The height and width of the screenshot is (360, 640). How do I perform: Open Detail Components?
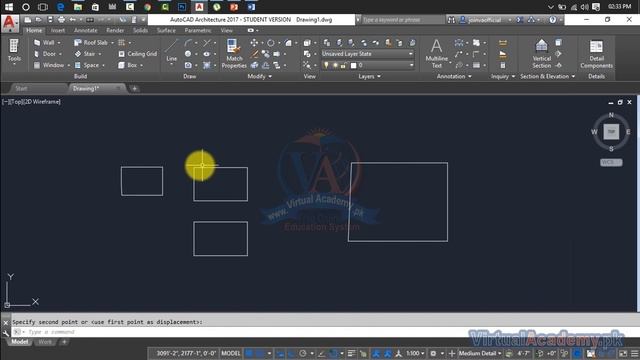(596, 53)
